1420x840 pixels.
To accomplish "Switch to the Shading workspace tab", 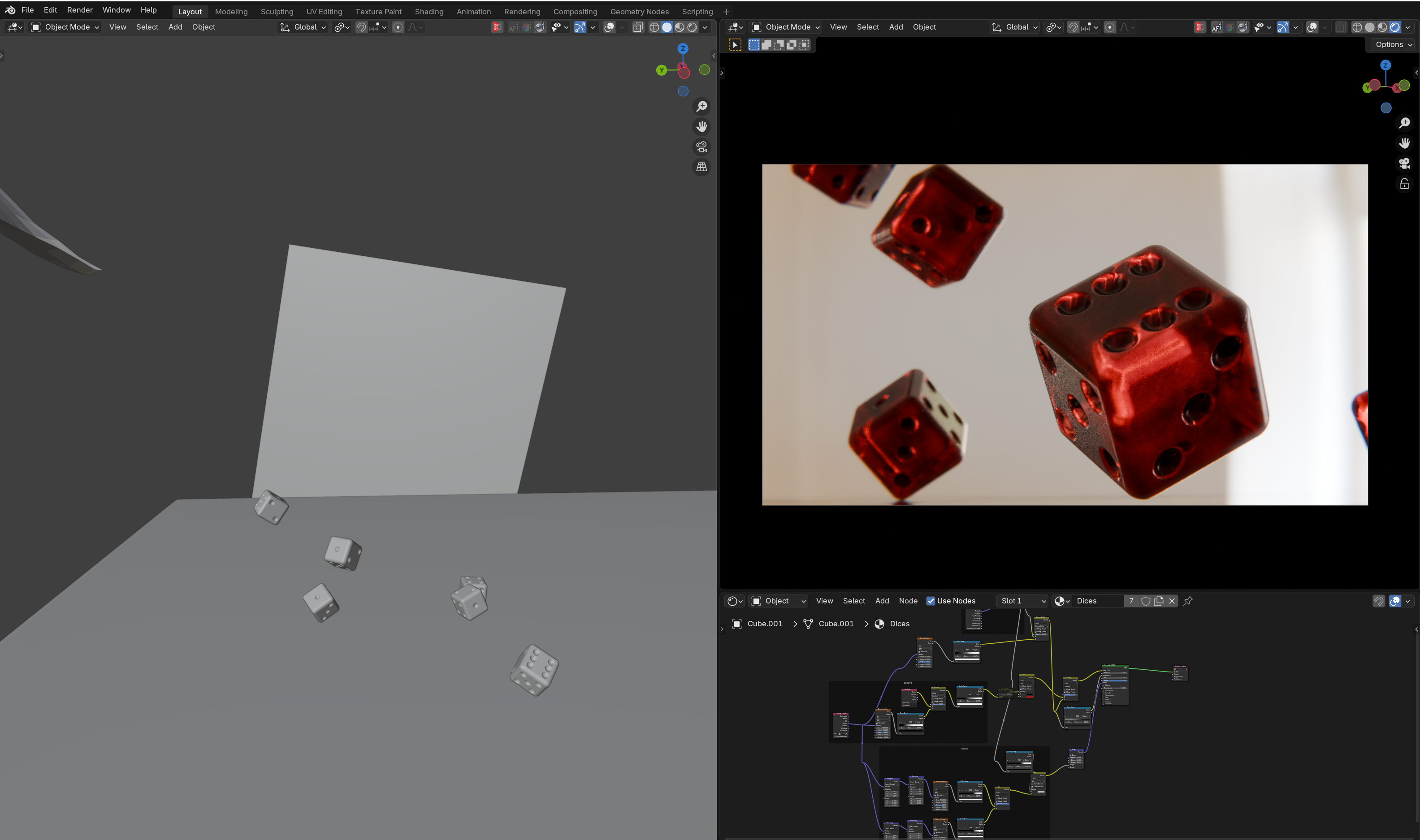I will tap(429, 11).
